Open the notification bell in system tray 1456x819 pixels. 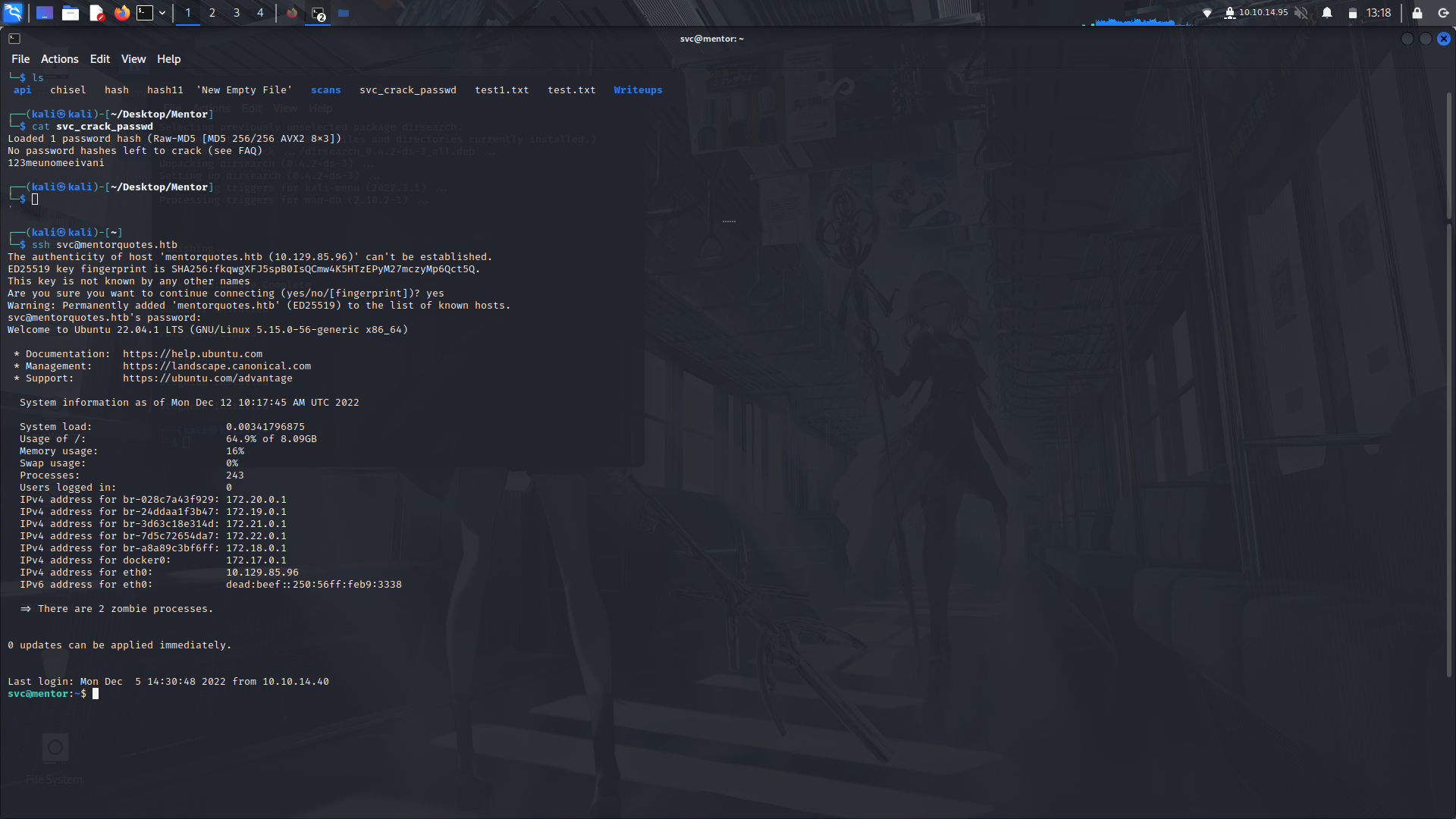click(x=1327, y=13)
